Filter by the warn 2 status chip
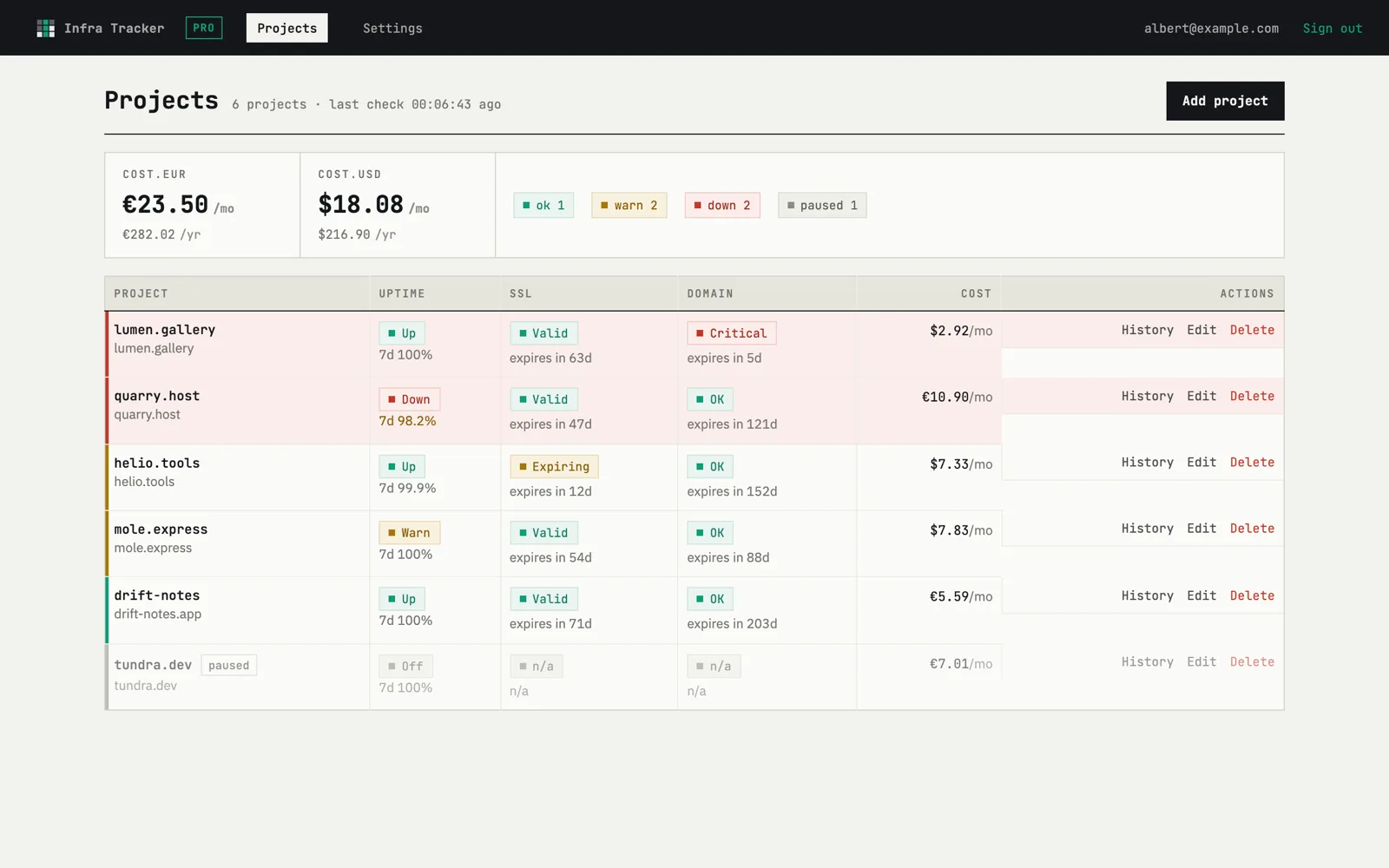Screen dimensions: 1389x868 tap(629, 205)
